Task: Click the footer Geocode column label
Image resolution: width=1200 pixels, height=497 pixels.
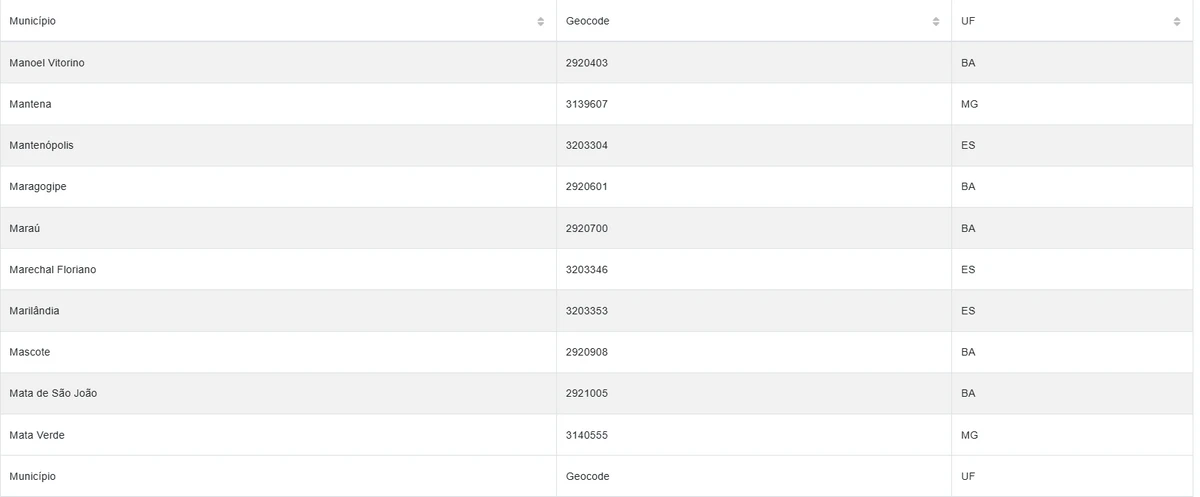Action: [587, 476]
